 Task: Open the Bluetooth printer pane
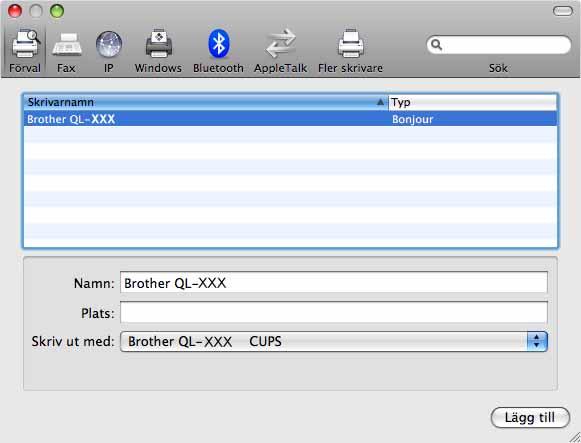(x=219, y=44)
